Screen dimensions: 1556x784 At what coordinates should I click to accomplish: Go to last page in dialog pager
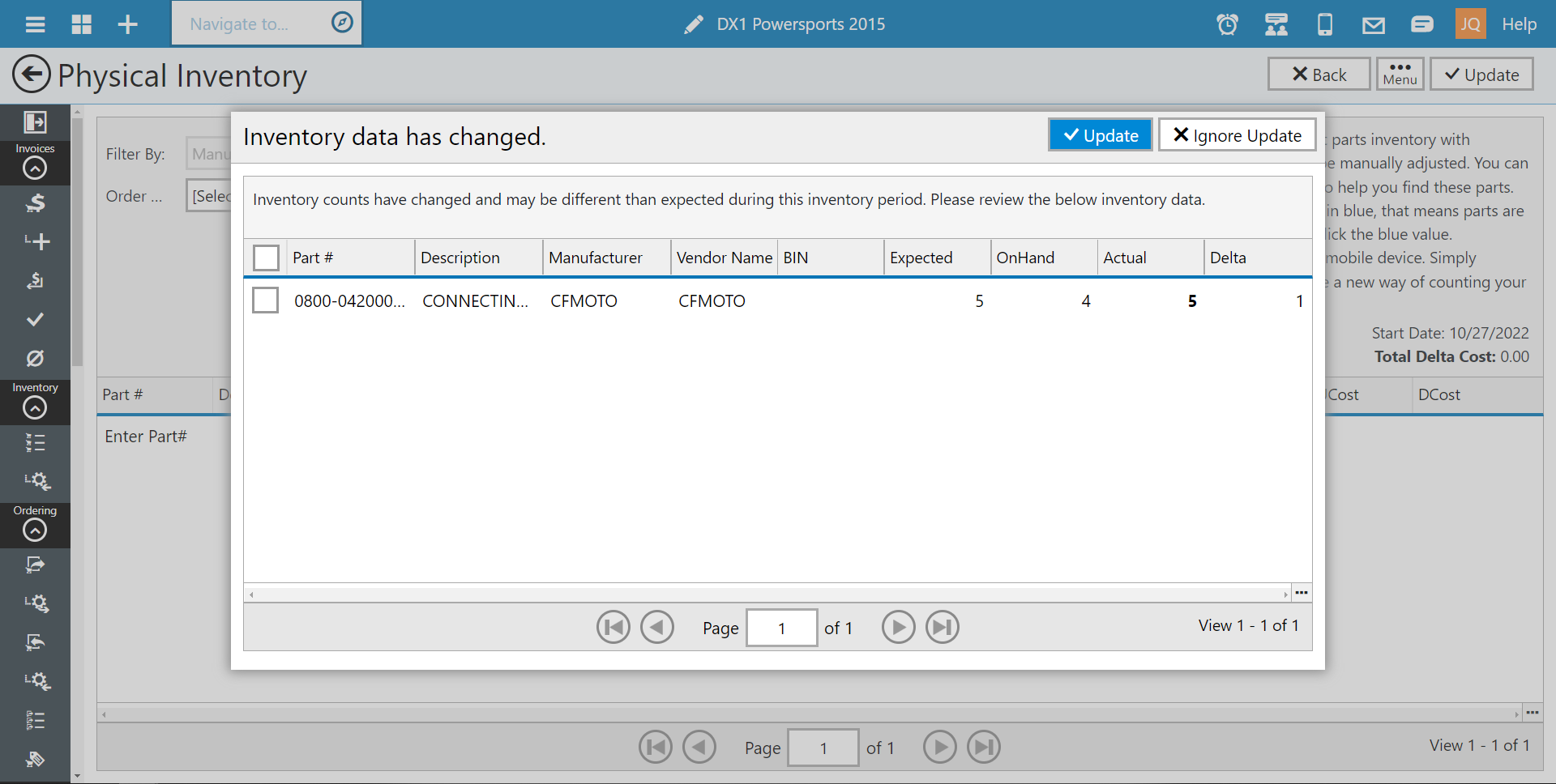click(943, 627)
